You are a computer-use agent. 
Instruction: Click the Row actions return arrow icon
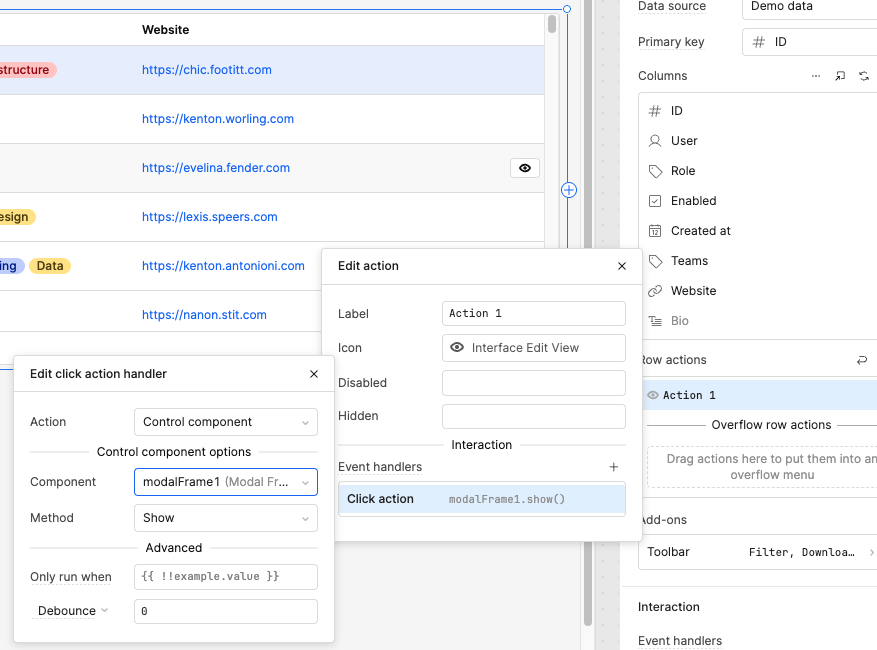click(862, 360)
